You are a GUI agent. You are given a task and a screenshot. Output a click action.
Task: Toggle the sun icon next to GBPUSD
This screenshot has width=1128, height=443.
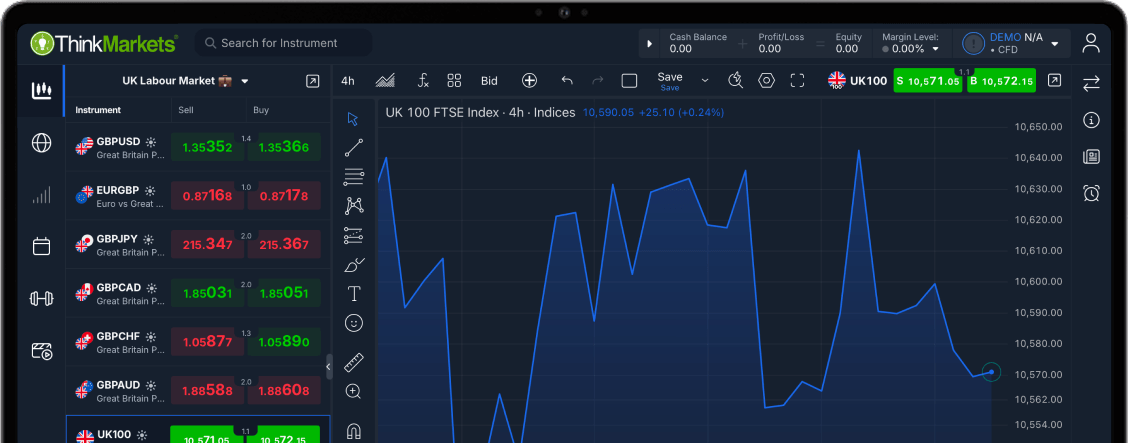point(151,142)
